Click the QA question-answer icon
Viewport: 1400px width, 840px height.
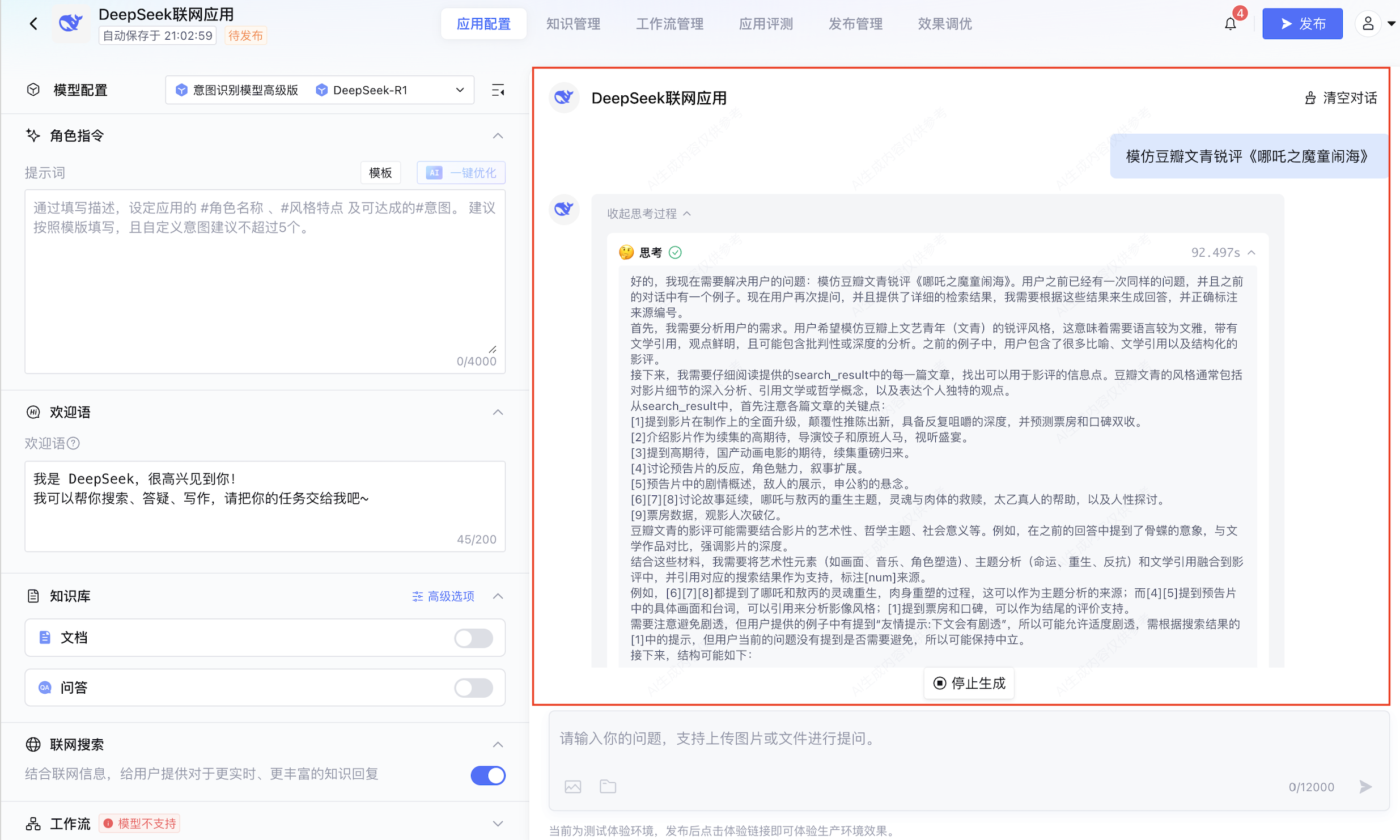point(45,688)
